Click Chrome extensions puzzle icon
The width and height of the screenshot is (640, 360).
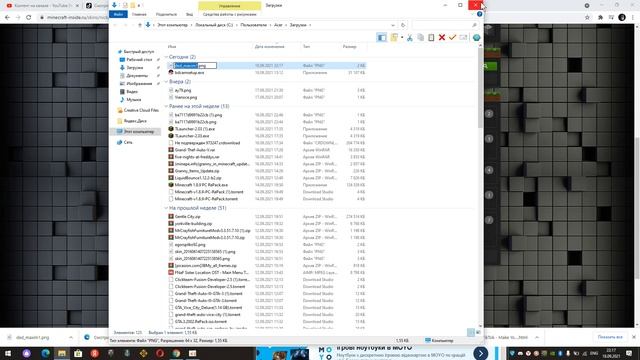(600, 18)
